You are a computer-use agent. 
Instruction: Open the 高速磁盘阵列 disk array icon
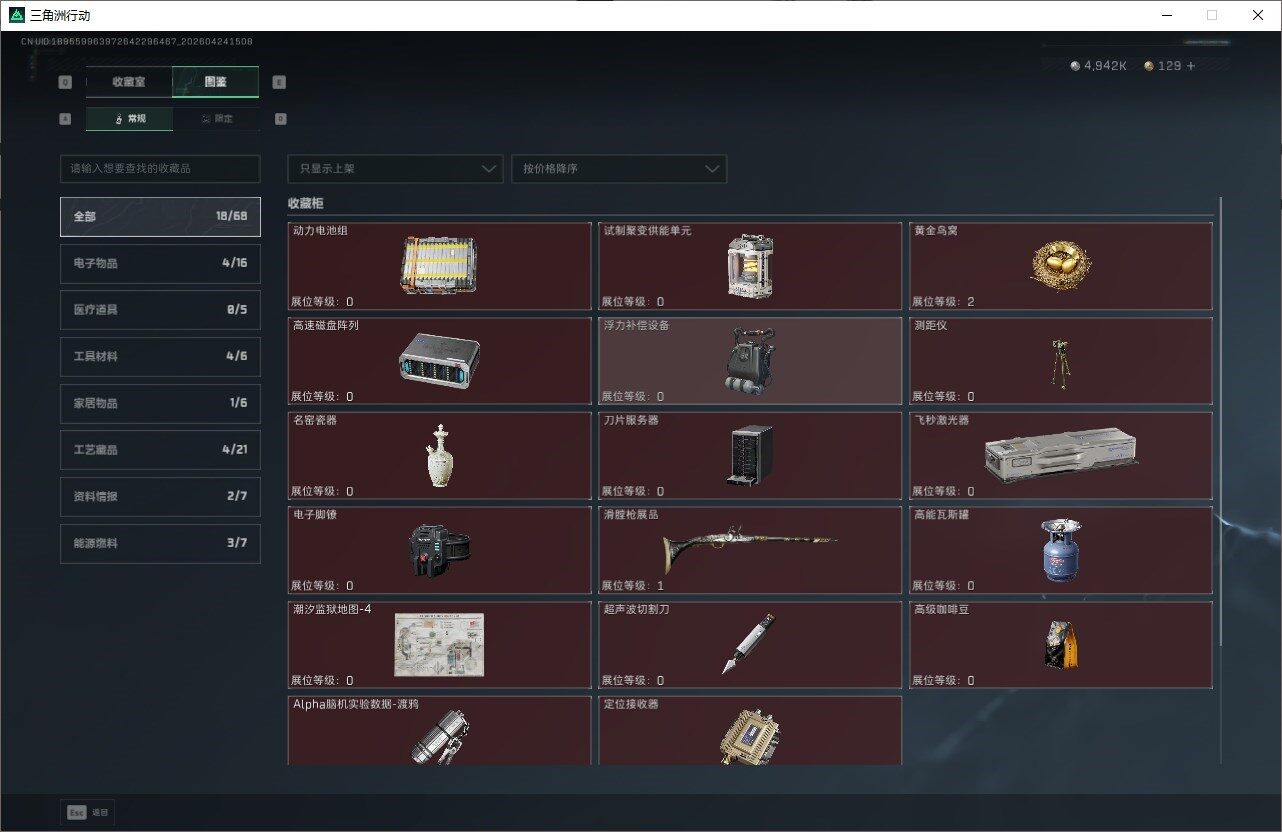[439, 361]
